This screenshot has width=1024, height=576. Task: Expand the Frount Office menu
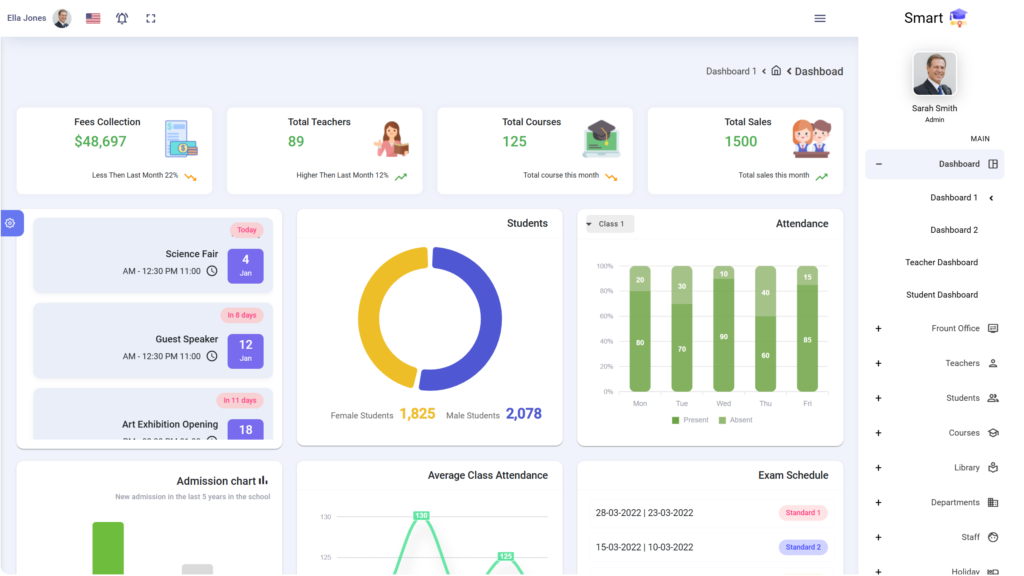tap(878, 328)
